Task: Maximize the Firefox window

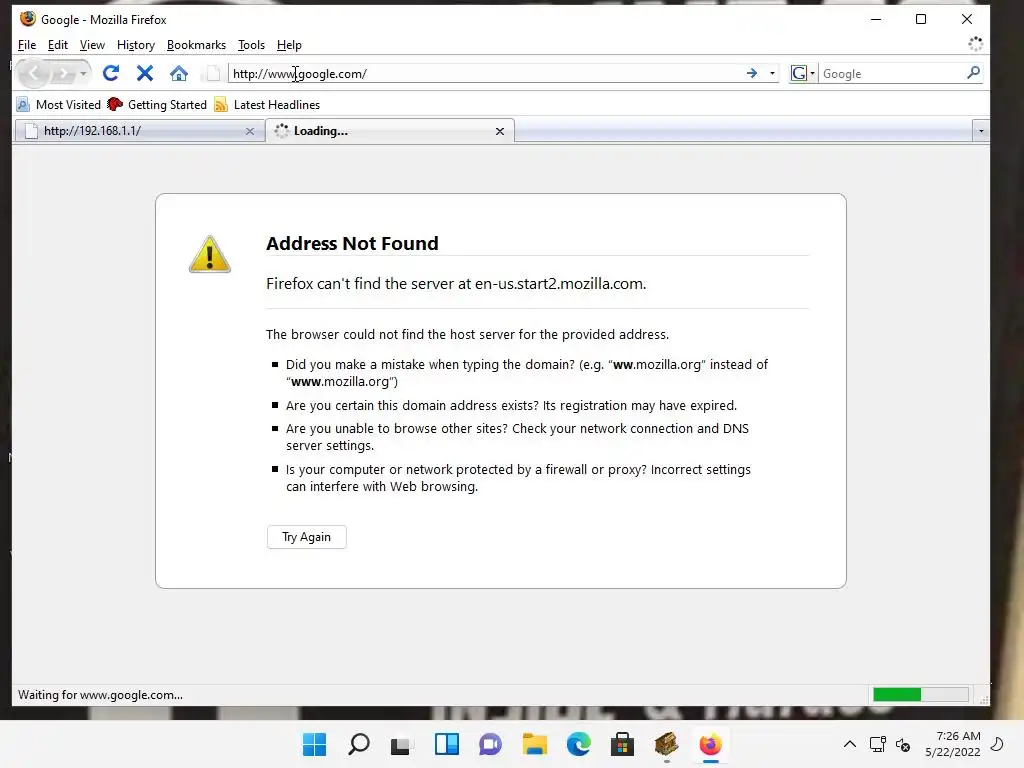Action: (921, 20)
